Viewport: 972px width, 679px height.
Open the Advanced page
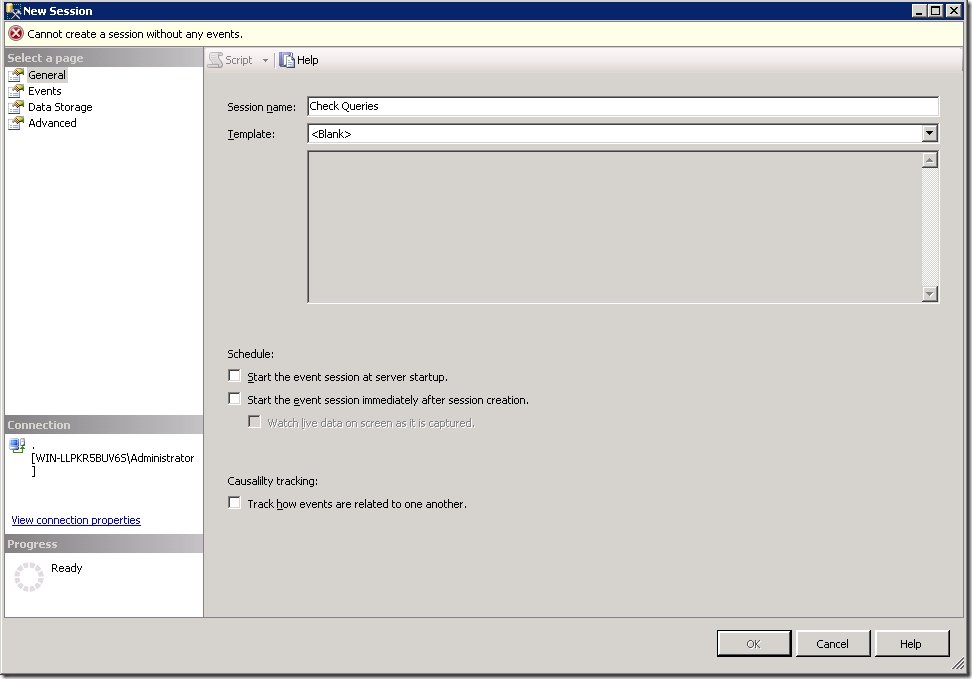(x=52, y=123)
